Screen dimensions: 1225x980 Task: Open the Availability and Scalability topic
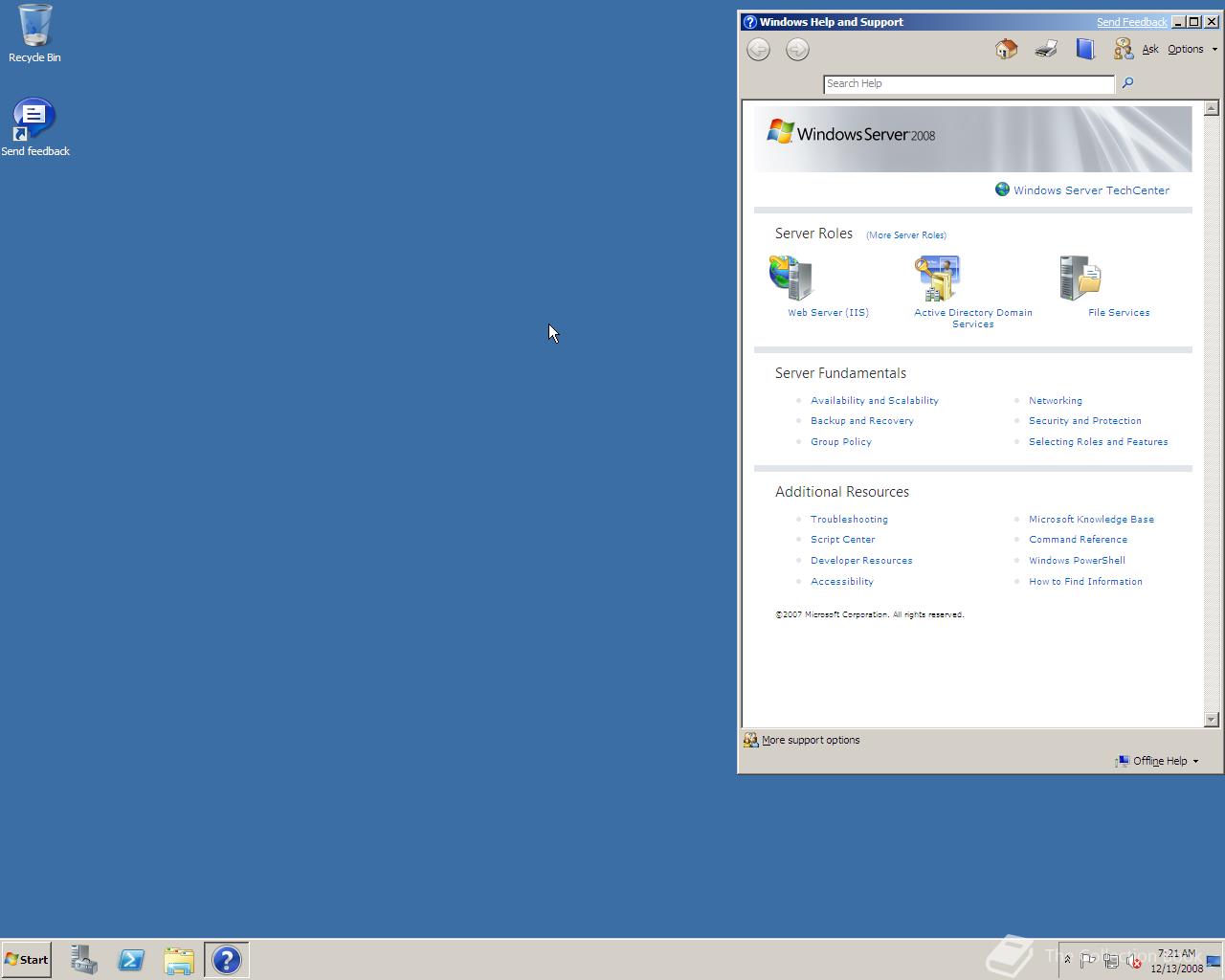click(x=874, y=401)
